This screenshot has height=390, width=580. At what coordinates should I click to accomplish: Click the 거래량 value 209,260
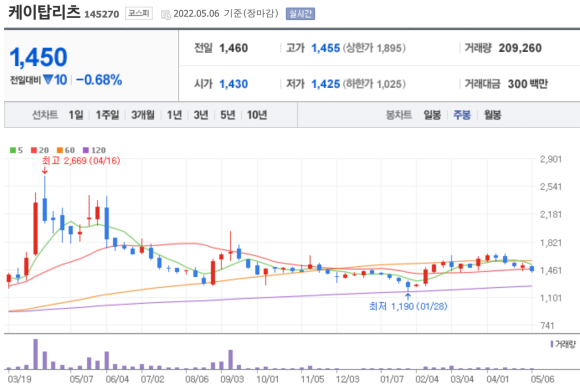tap(520, 48)
